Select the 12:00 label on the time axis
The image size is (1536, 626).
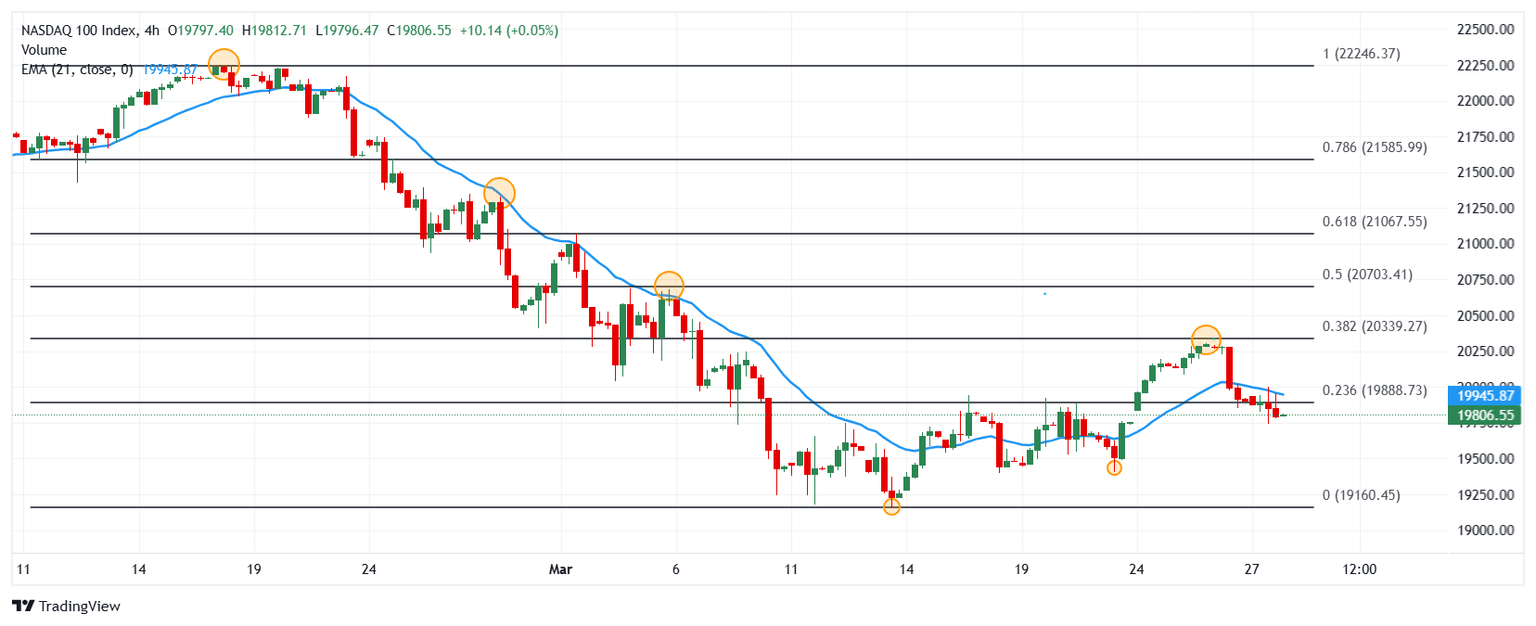click(1360, 570)
